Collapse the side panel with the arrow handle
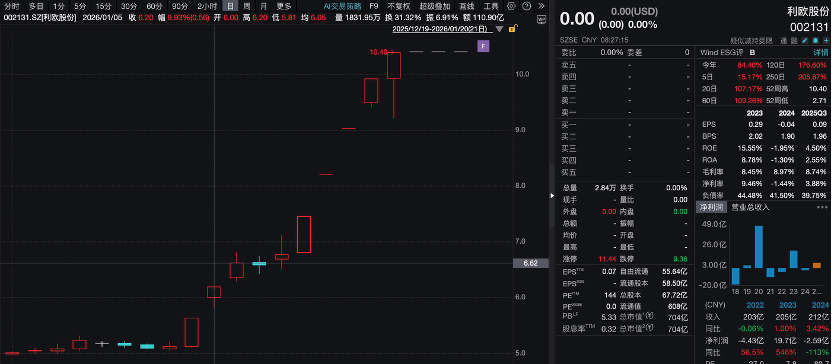The height and width of the screenshot is (364, 832). click(551, 195)
